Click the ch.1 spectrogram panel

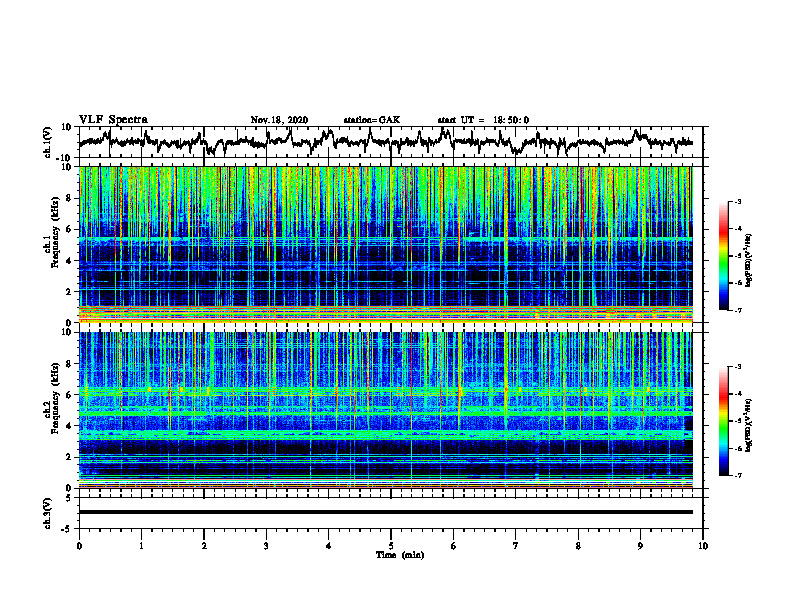[385, 244]
